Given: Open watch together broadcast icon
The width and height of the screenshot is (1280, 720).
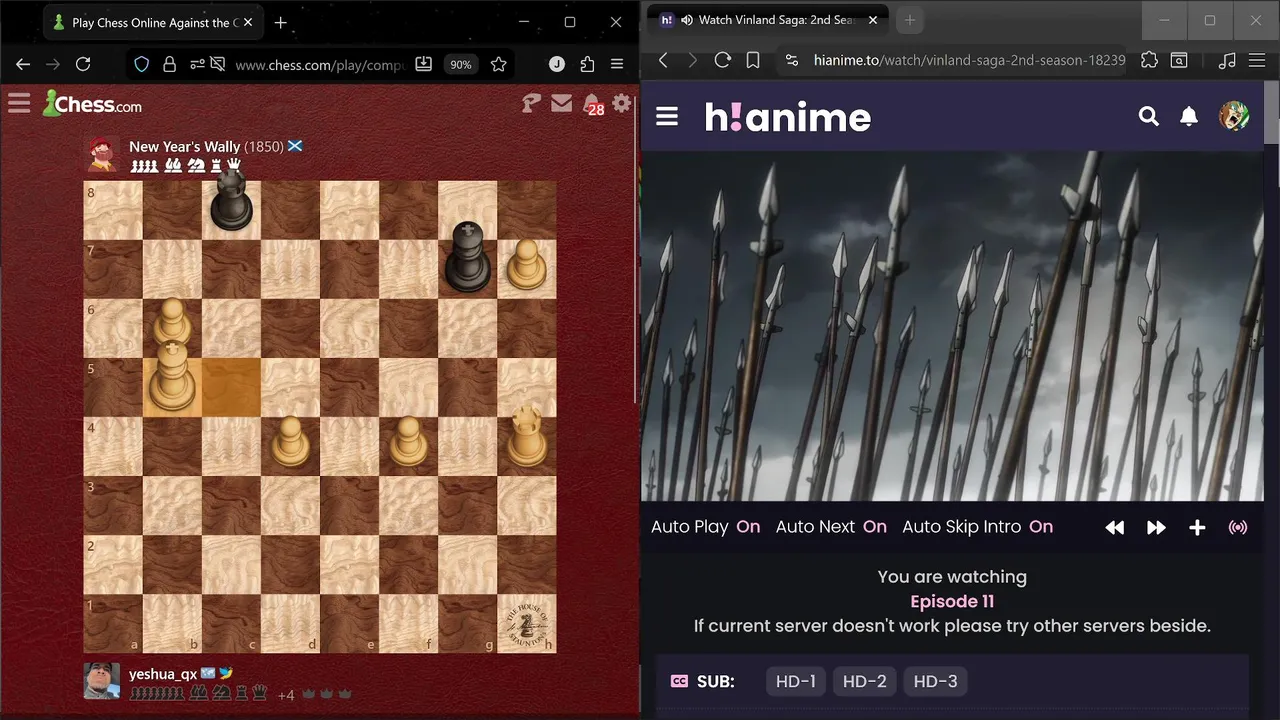Looking at the screenshot, I should point(1238,528).
